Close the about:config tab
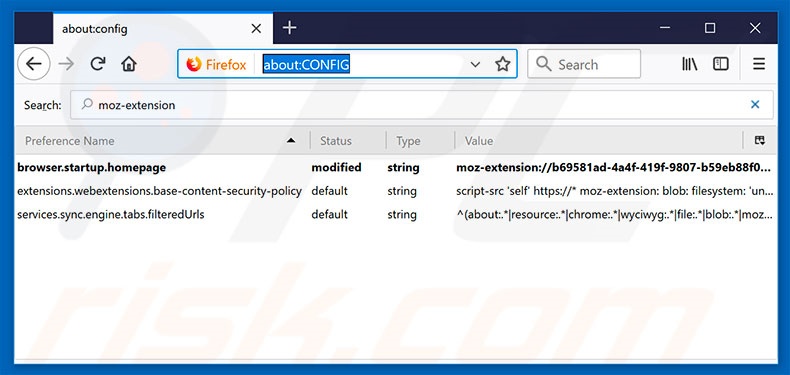Image resolution: width=790 pixels, height=375 pixels. pos(256,29)
